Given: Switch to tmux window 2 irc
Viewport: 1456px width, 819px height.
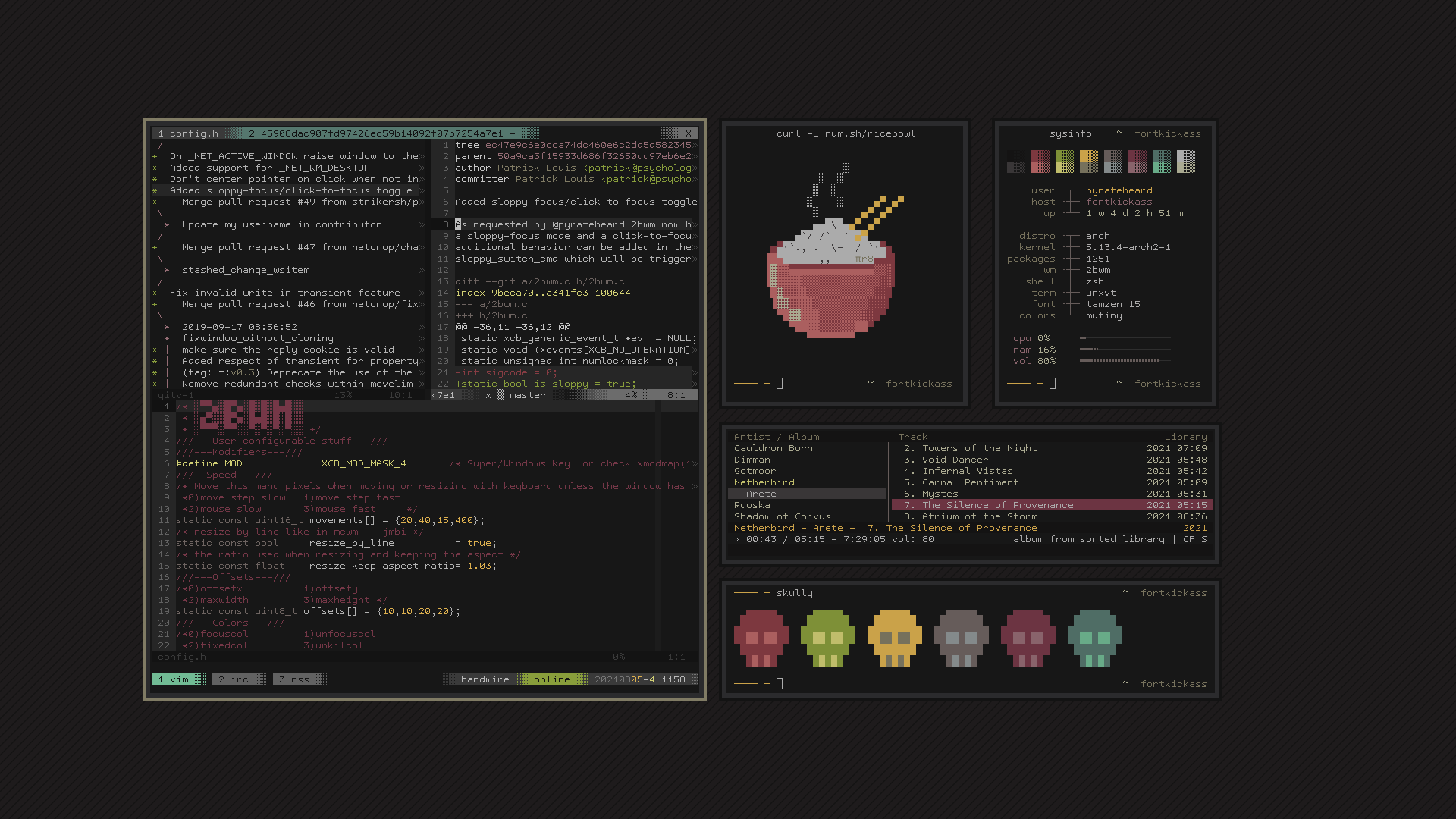Looking at the screenshot, I should pos(234,679).
